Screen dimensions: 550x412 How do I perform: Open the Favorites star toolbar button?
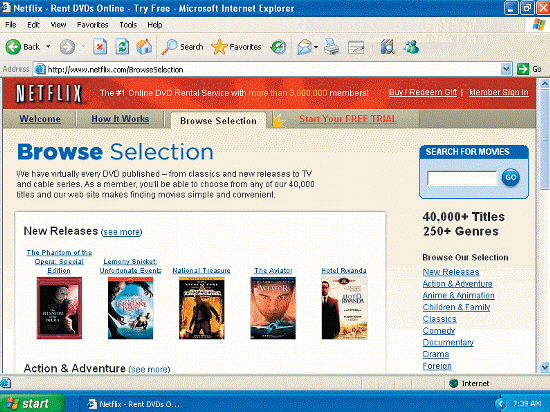click(236, 47)
